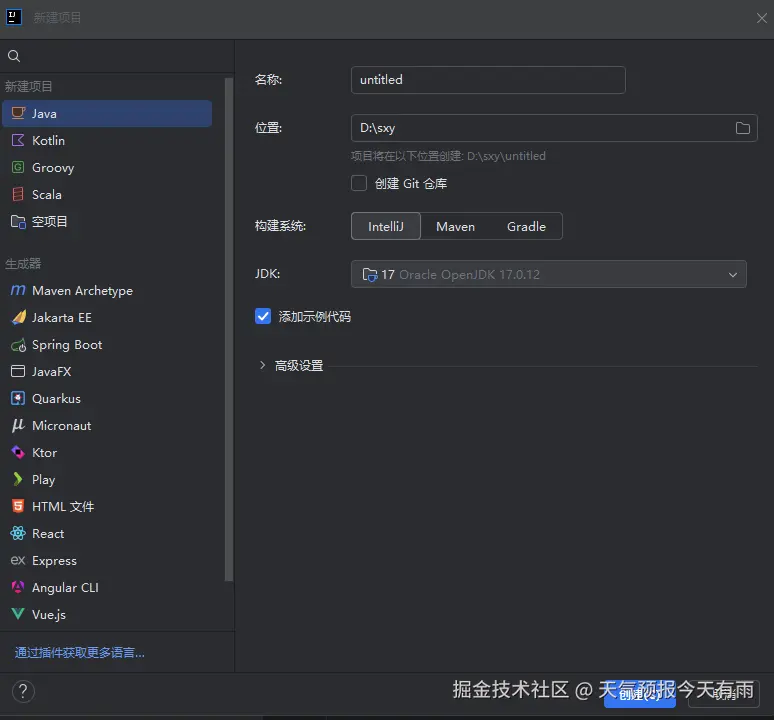Select the HTML 文件 generator icon
Viewport: 774px width, 720px height.
click(x=18, y=506)
